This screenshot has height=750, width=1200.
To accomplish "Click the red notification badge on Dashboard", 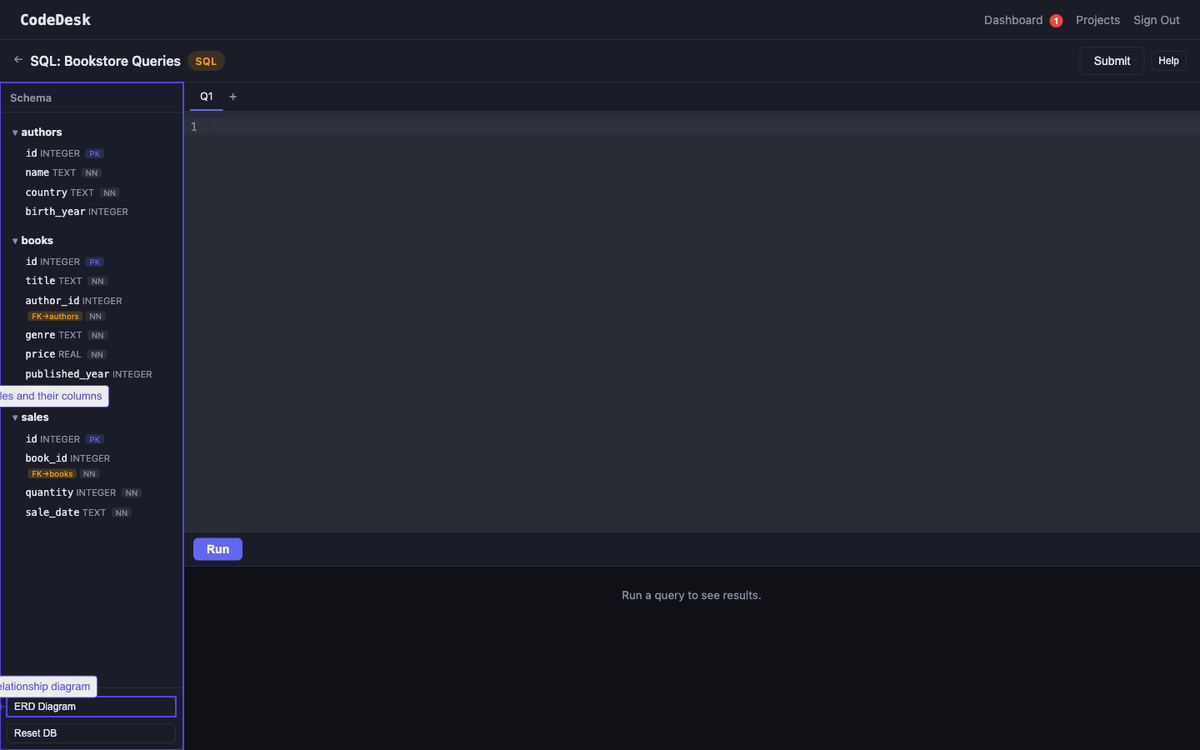I will 1055,19.
